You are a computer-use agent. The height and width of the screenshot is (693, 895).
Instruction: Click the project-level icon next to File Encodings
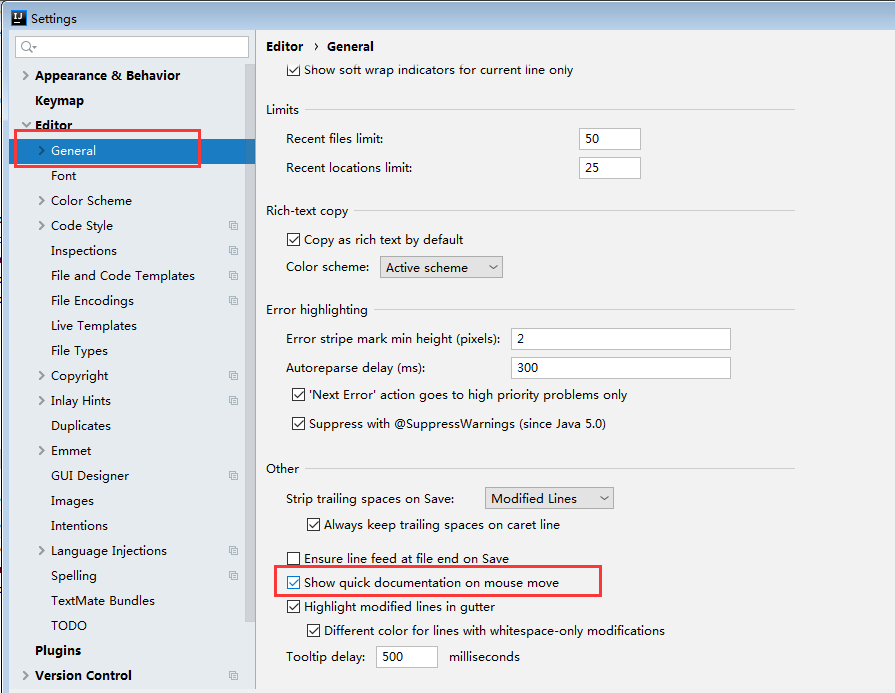point(233,301)
